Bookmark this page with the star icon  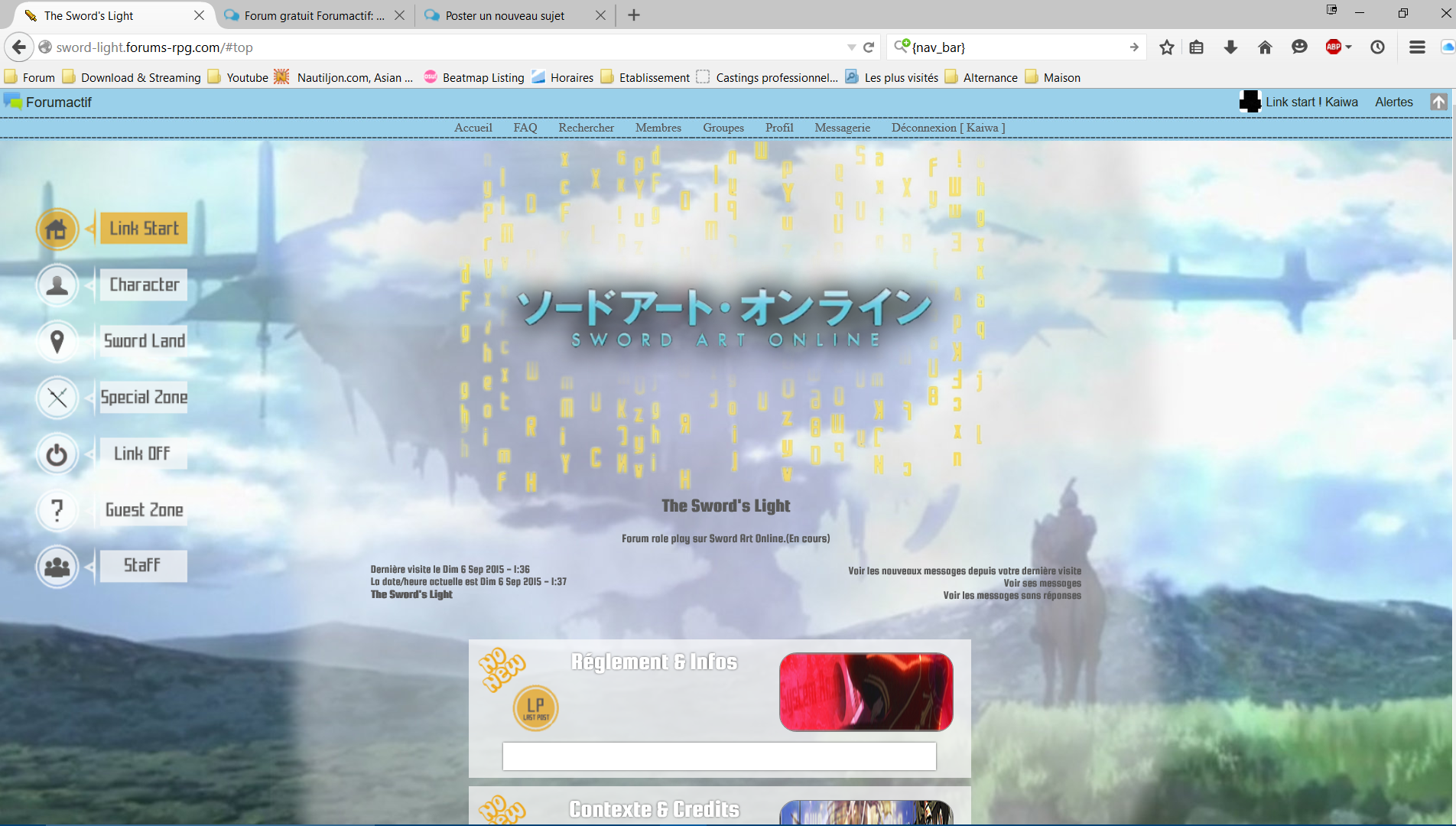click(1166, 47)
